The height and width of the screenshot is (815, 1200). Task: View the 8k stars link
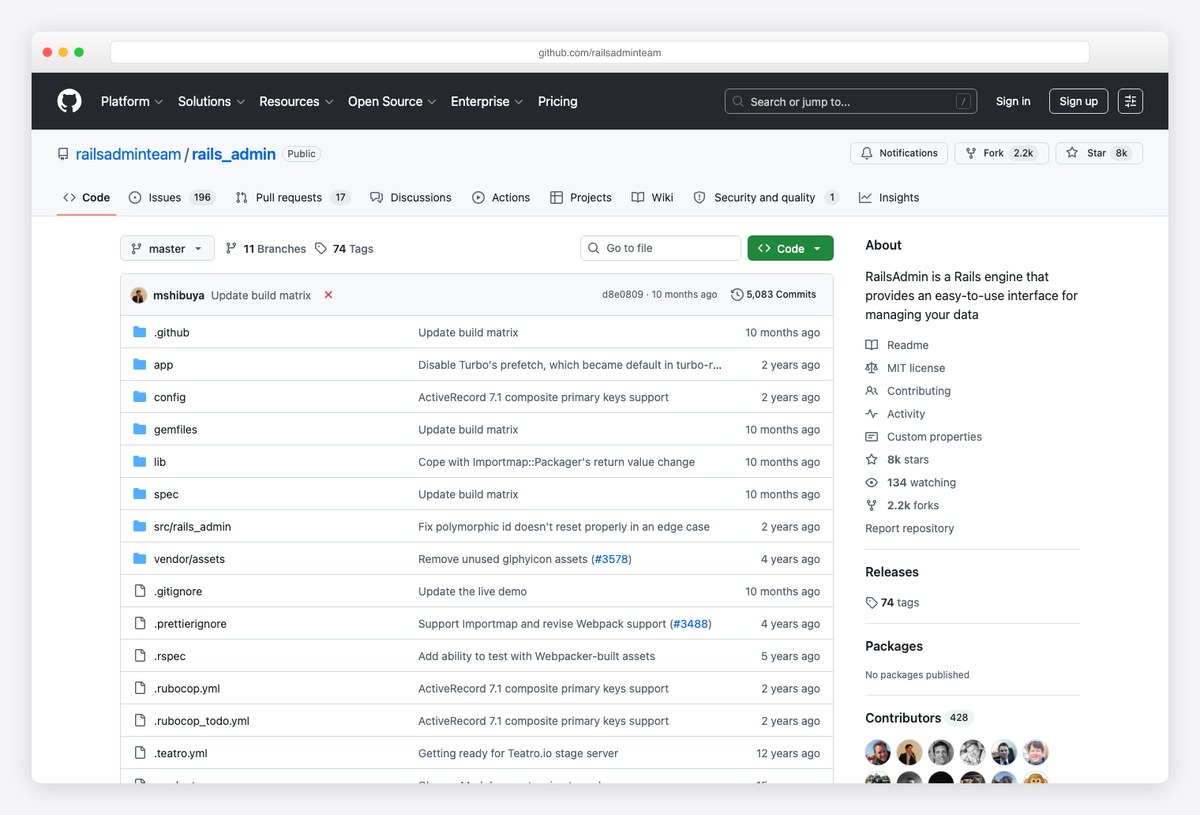pos(897,460)
